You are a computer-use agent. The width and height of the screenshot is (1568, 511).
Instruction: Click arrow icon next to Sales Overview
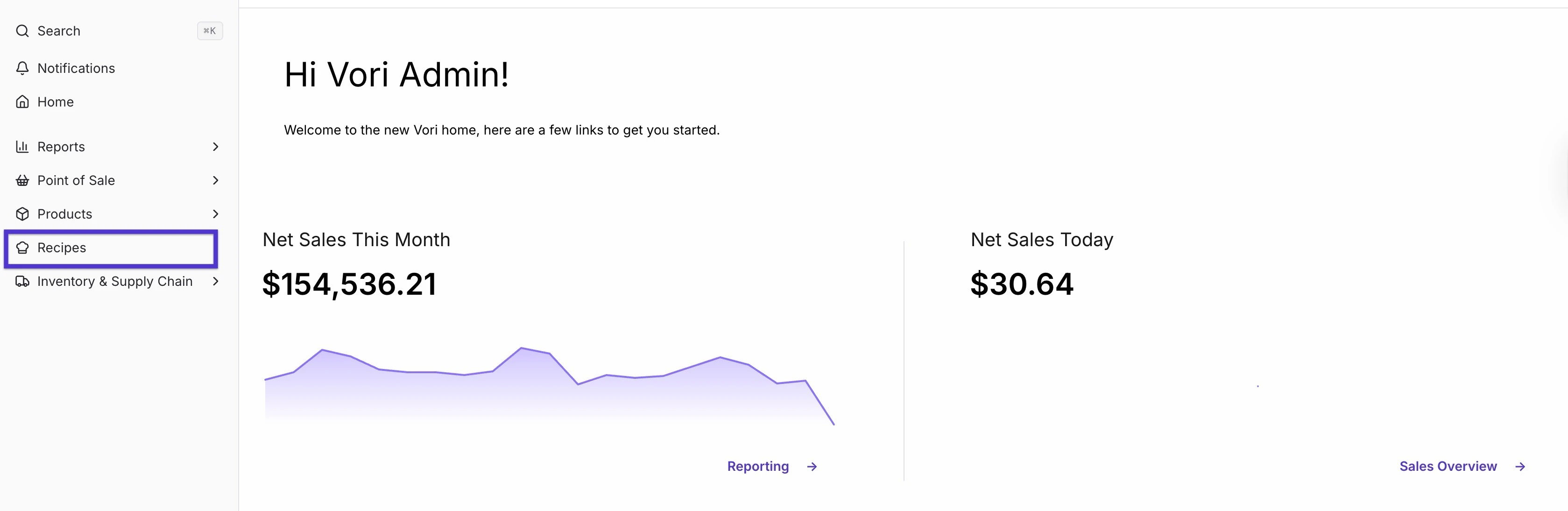tap(1520, 467)
